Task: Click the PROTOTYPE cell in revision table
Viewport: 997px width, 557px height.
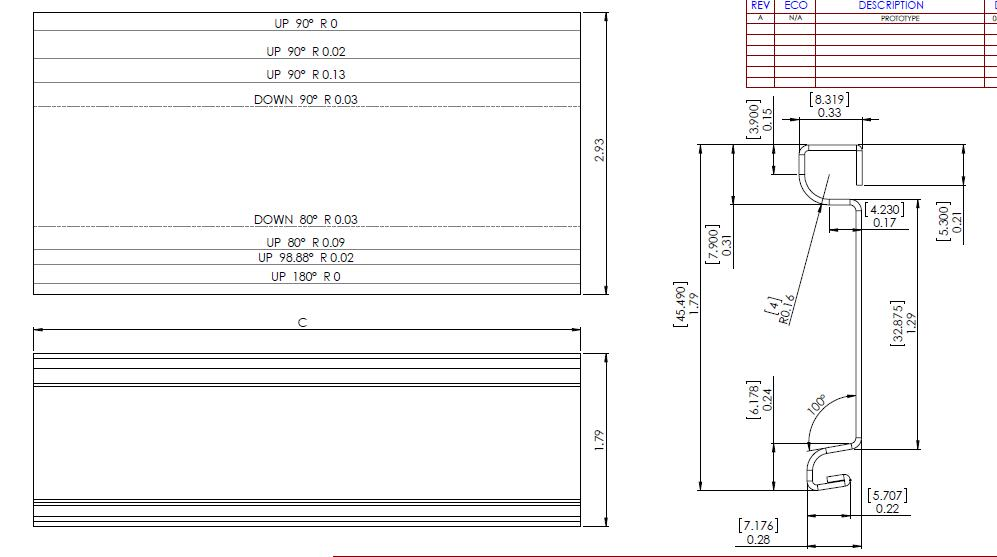Action: click(x=899, y=18)
